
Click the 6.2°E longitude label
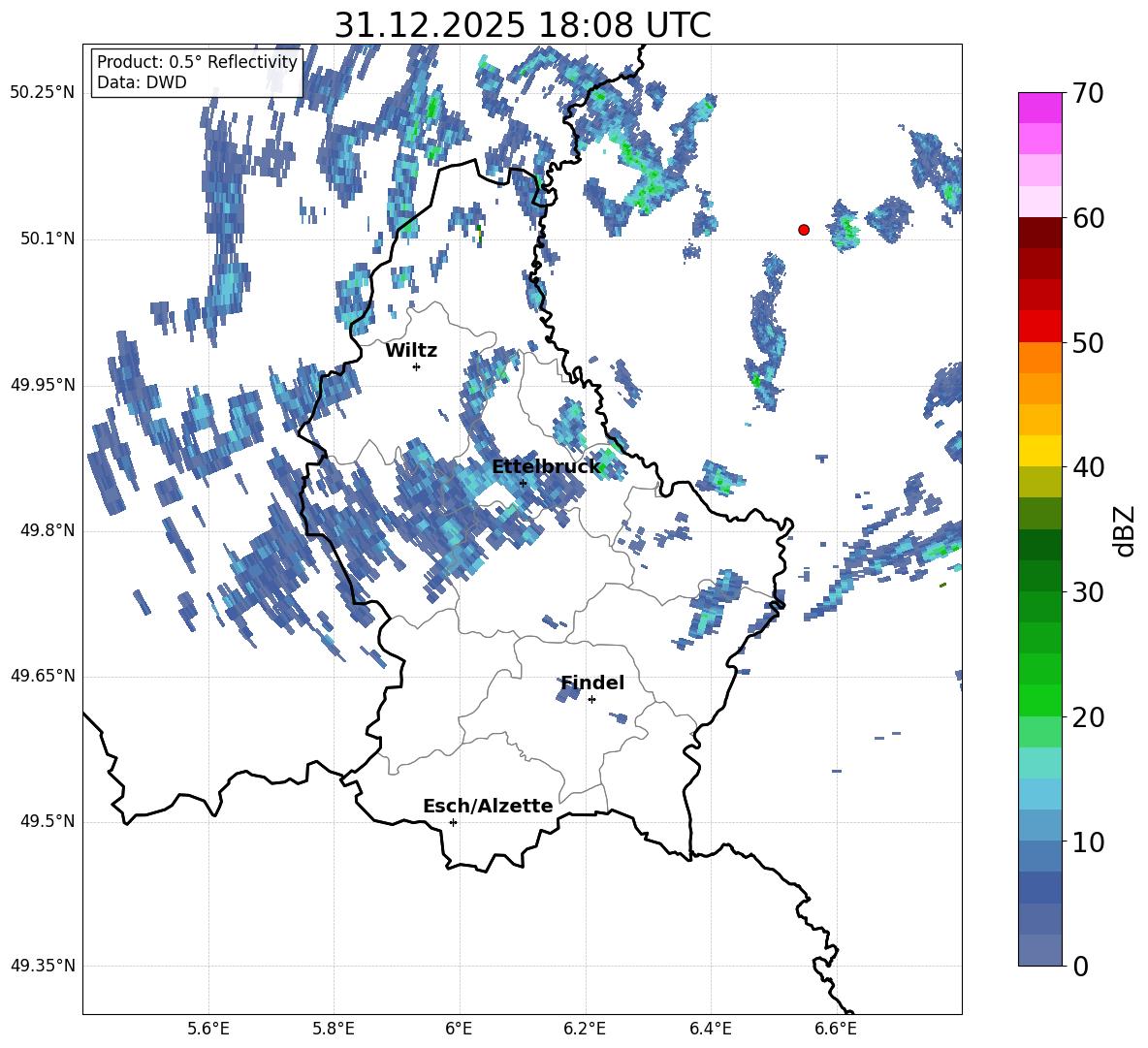coord(585,1029)
